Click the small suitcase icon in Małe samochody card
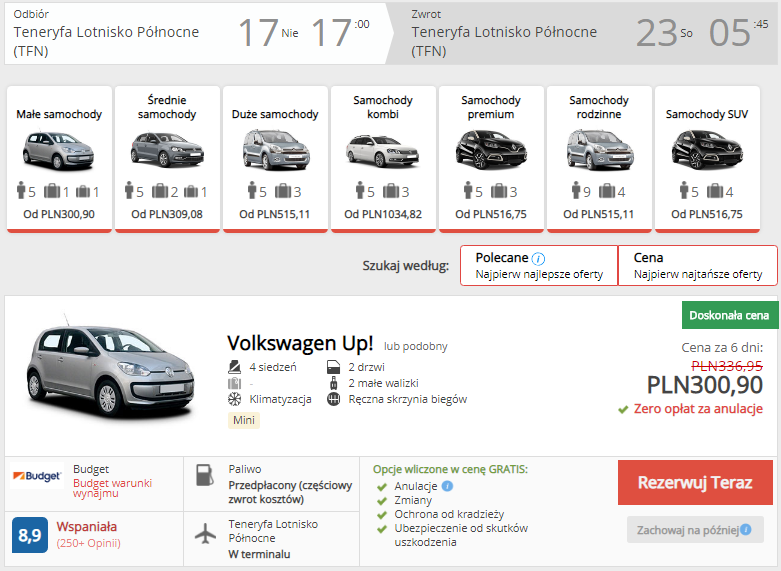The height and width of the screenshot is (571, 781). [x=83, y=191]
